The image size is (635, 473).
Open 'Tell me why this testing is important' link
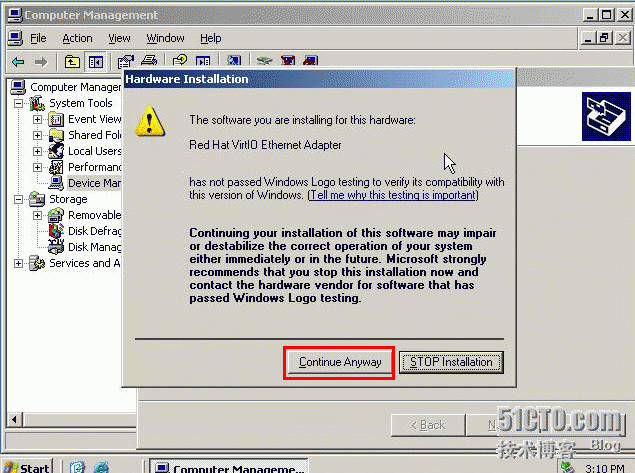[393, 195]
